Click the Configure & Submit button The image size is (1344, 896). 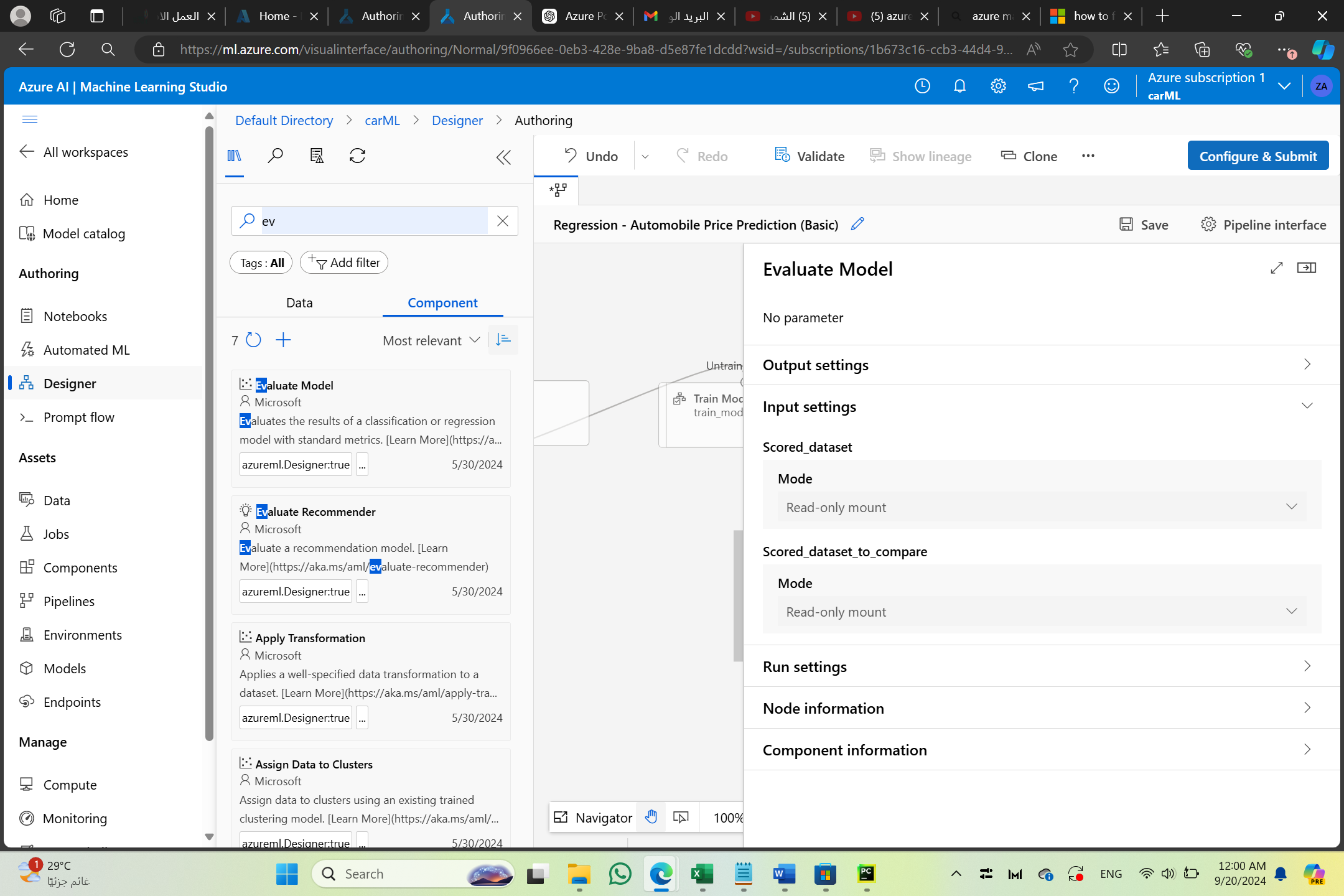click(x=1258, y=156)
